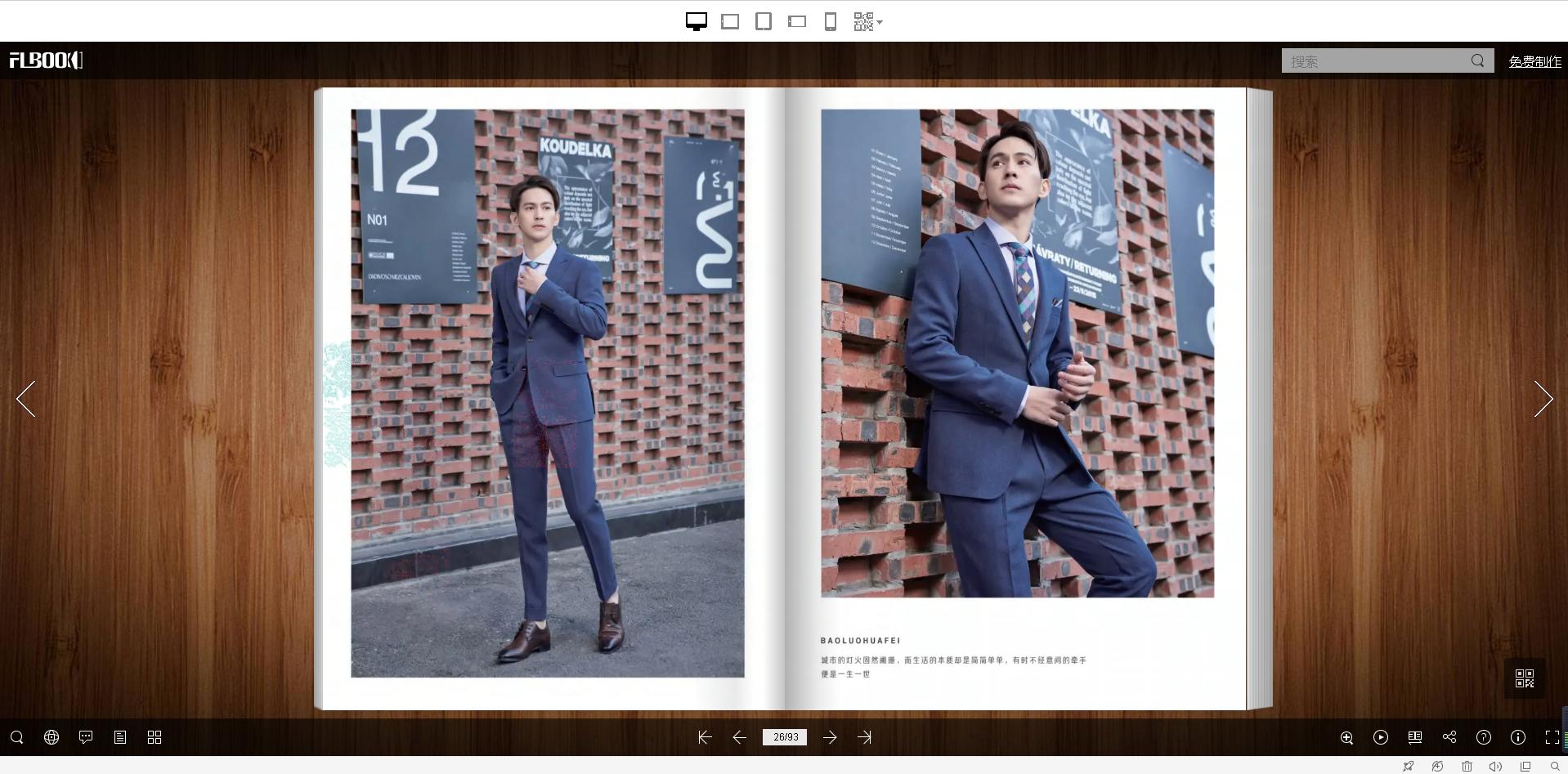Open the search icon in bottom toolbar

16,737
